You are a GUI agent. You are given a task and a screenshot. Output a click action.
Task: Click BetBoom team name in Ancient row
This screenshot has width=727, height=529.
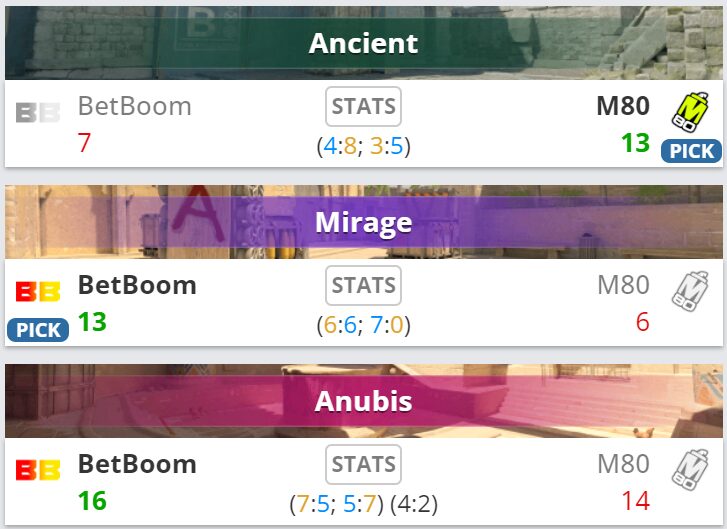coord(134,106)
